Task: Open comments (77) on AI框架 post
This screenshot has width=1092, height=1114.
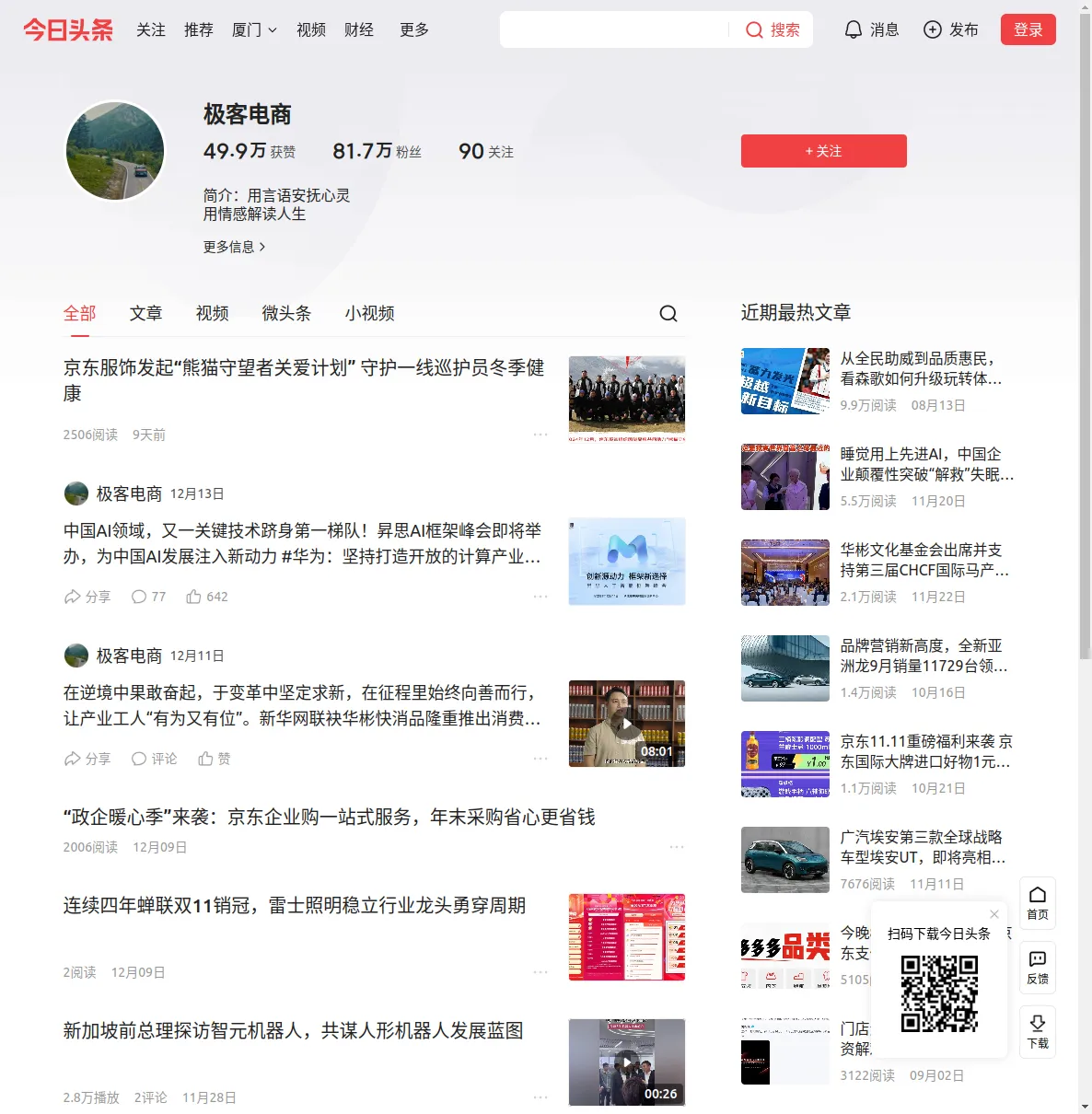Action: (148, 597)
